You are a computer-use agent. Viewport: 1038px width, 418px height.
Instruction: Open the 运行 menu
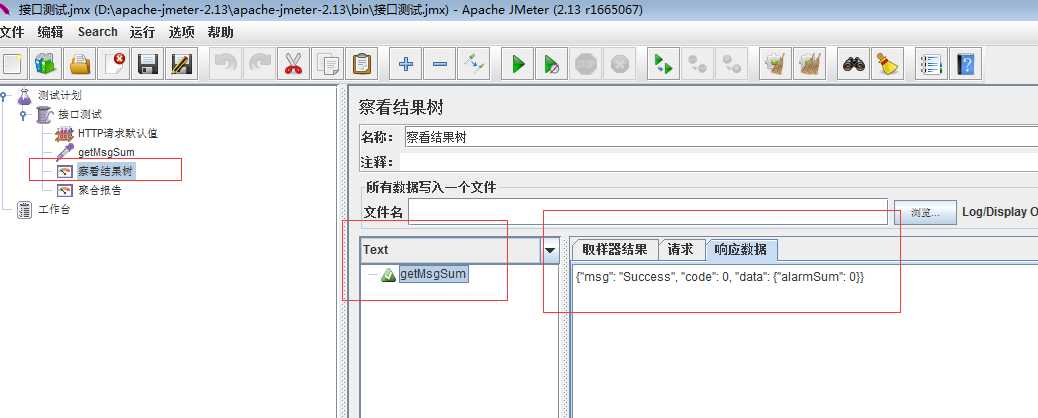[x=142, y=32]
